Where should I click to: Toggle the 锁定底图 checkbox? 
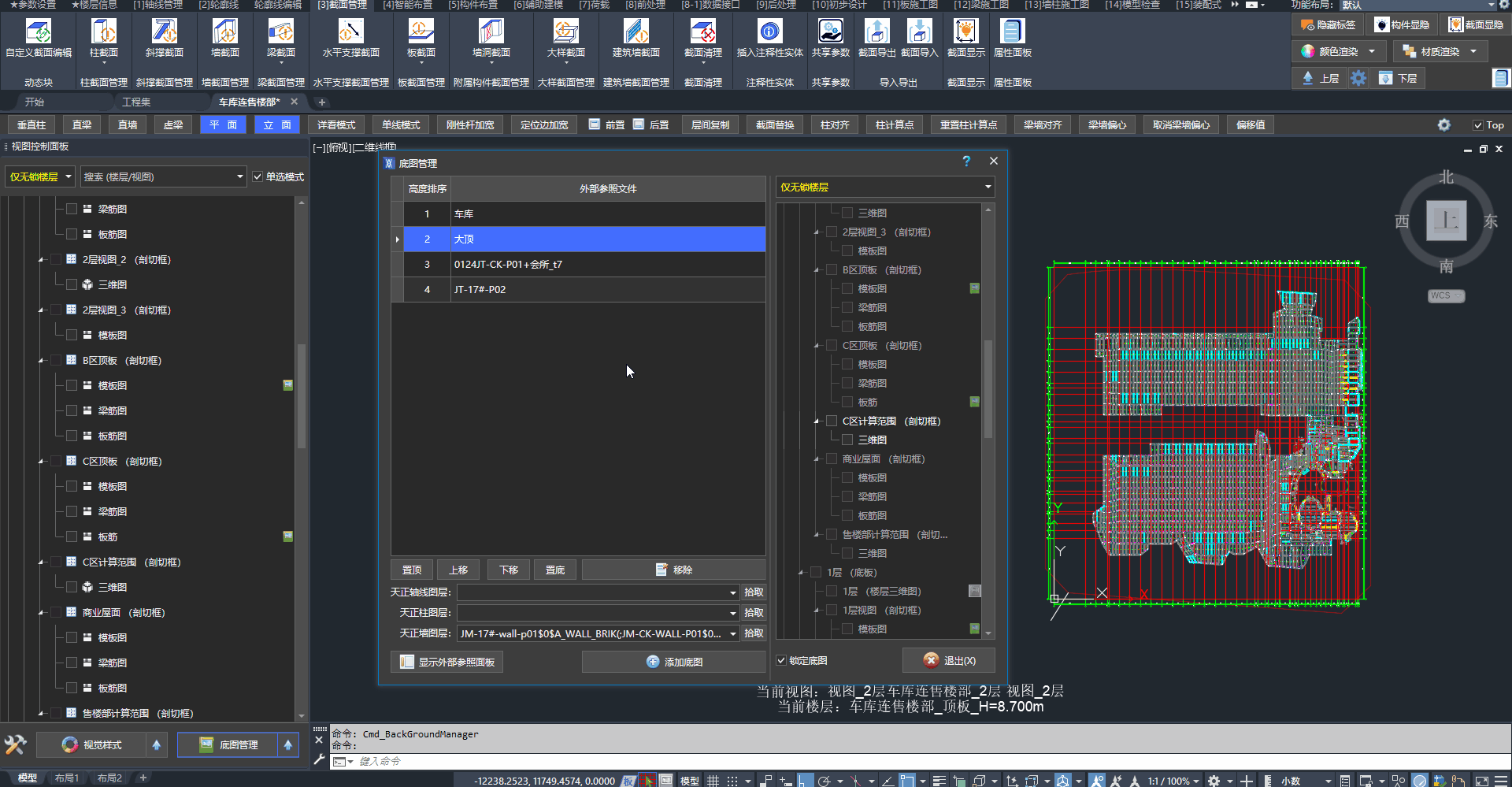click(782, 661)
